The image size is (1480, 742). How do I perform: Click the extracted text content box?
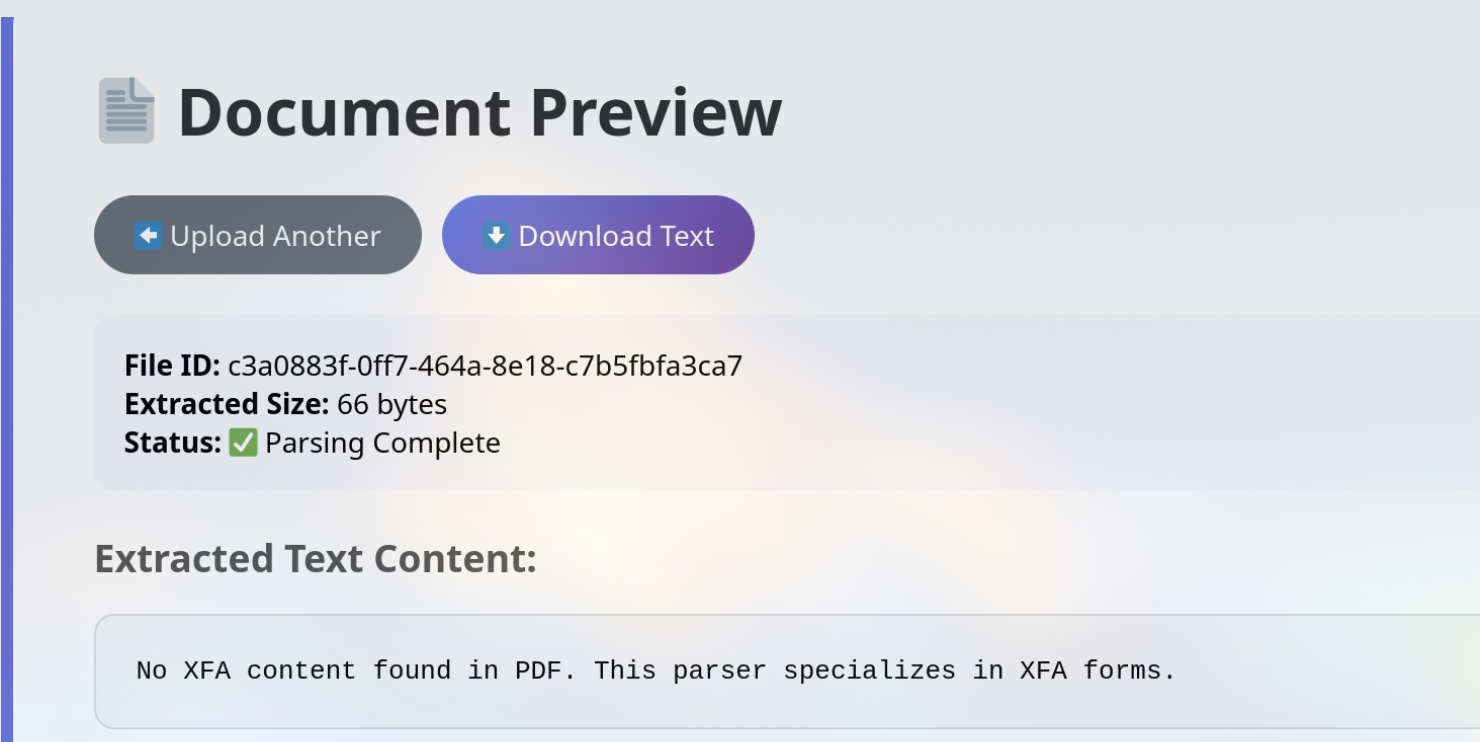(x=787, y=671)
